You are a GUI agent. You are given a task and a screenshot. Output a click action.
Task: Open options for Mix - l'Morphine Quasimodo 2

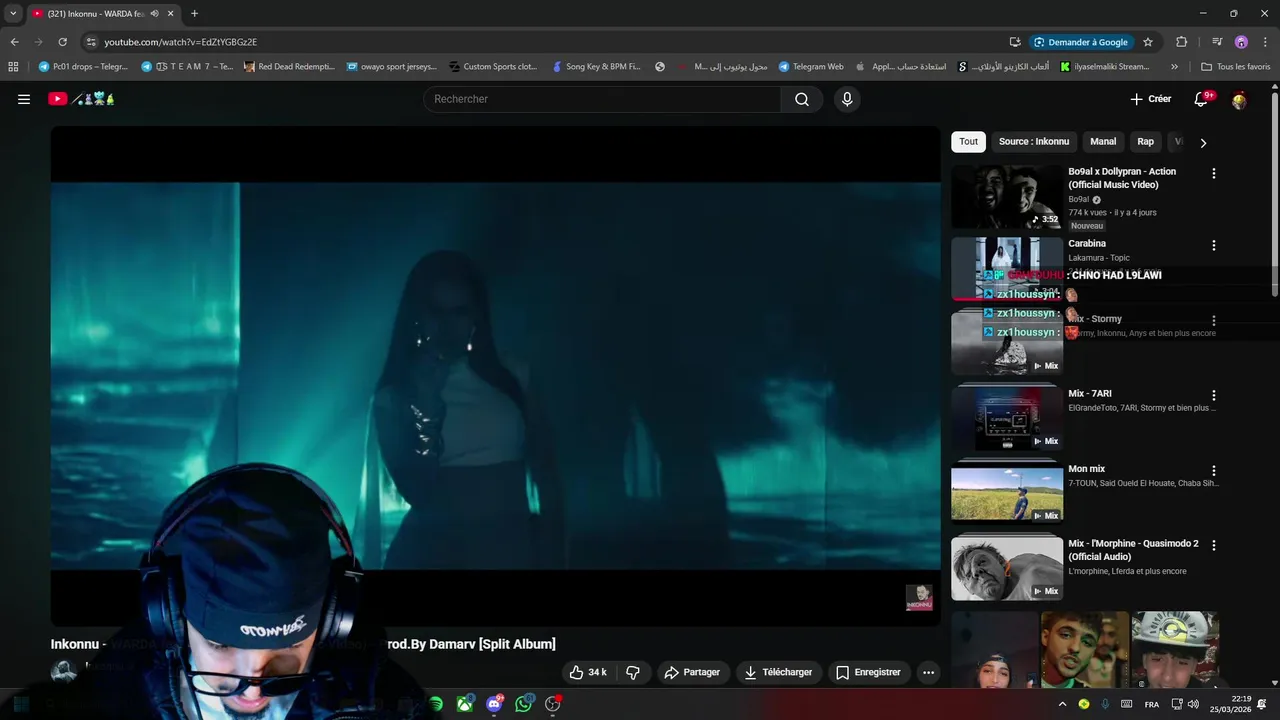[1214, 545]
